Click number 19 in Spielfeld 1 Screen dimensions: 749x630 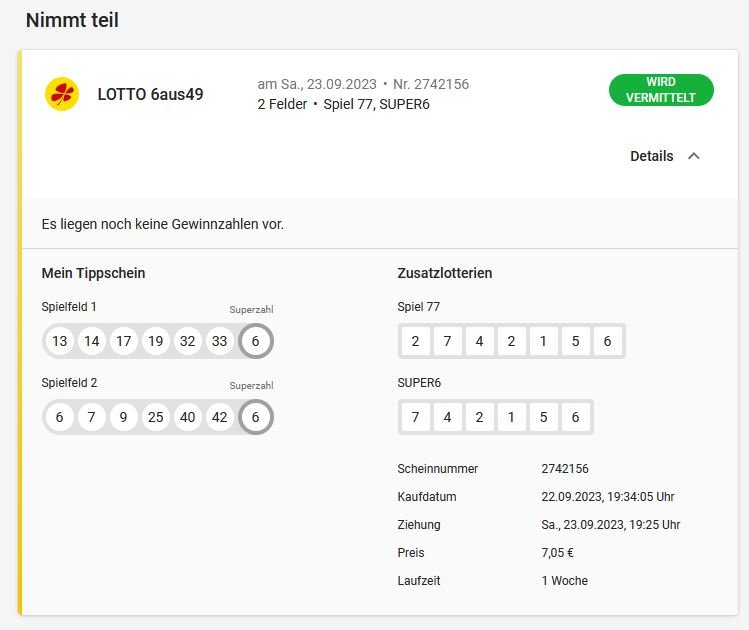(x=156, y=341)
